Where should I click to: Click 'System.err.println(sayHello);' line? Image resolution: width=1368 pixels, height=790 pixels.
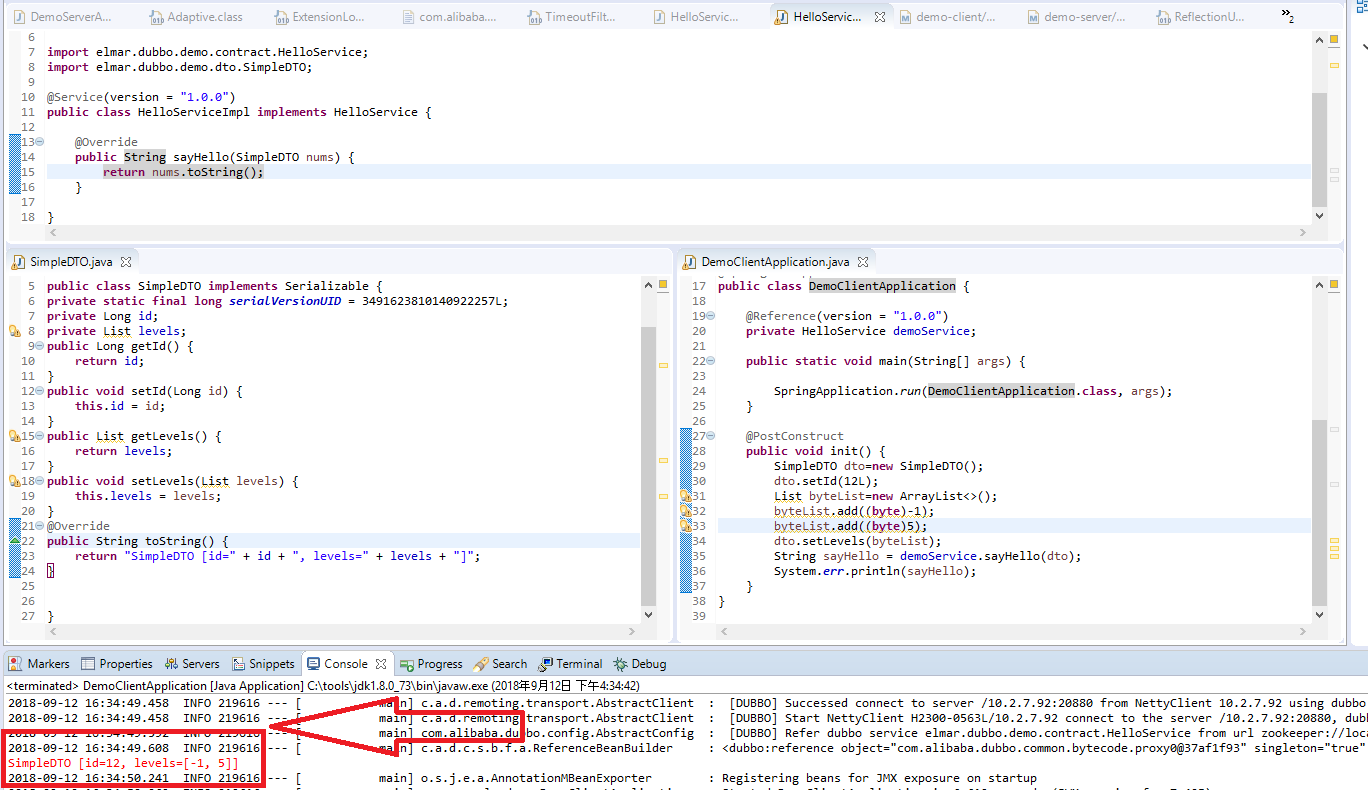875,571
